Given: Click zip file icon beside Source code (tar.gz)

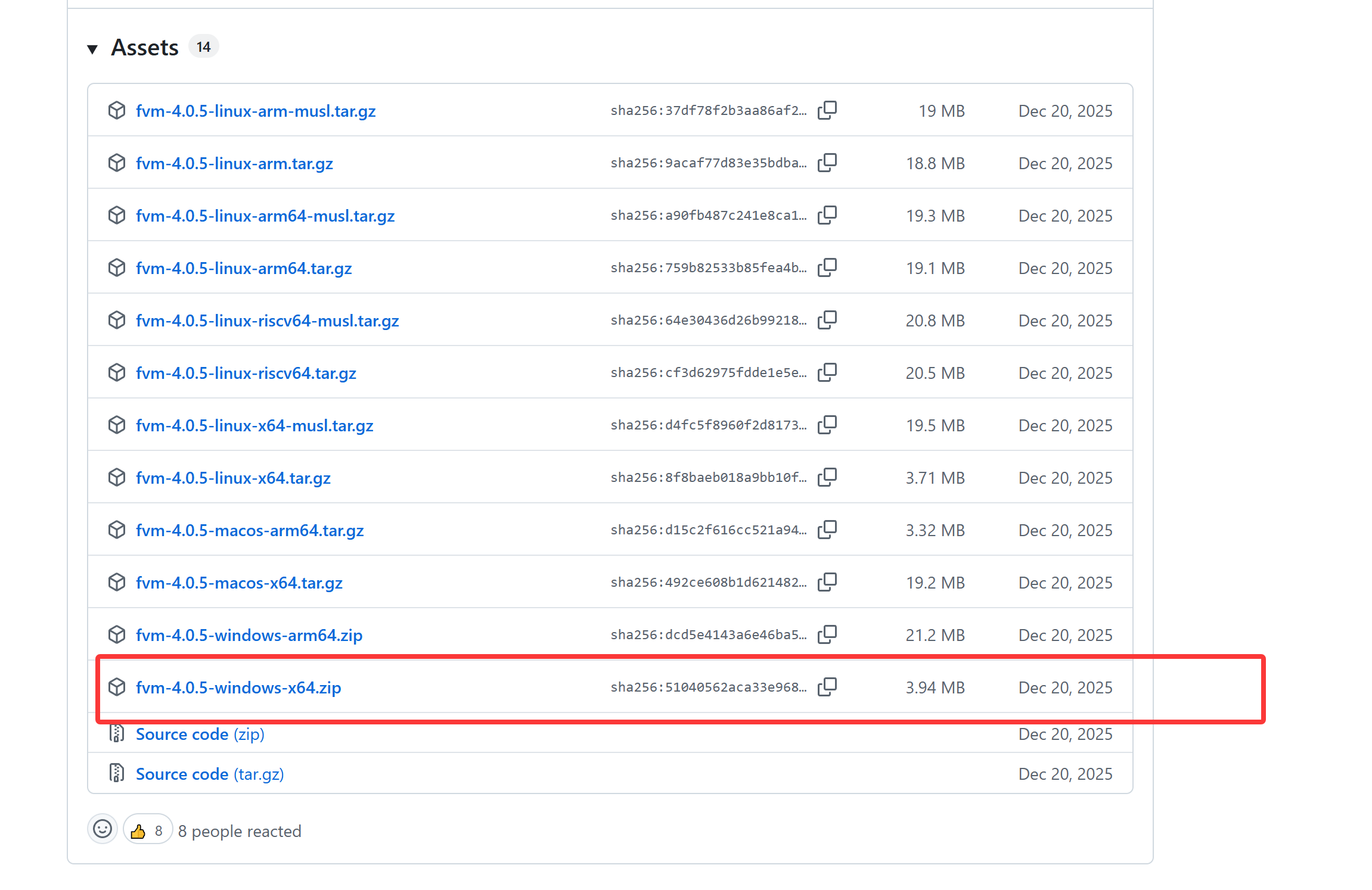Looking at the screenshot, I should (x=117, y=773).
